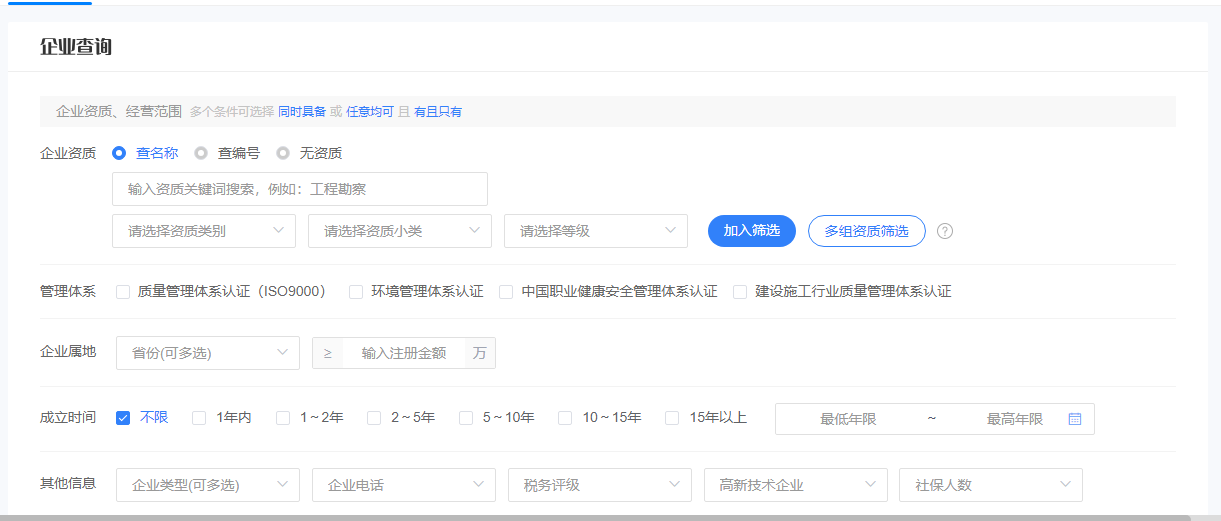Viewport: 1221px width, 521px height.
Task: Click the qualification keyword search field
Action: point(300,189)
